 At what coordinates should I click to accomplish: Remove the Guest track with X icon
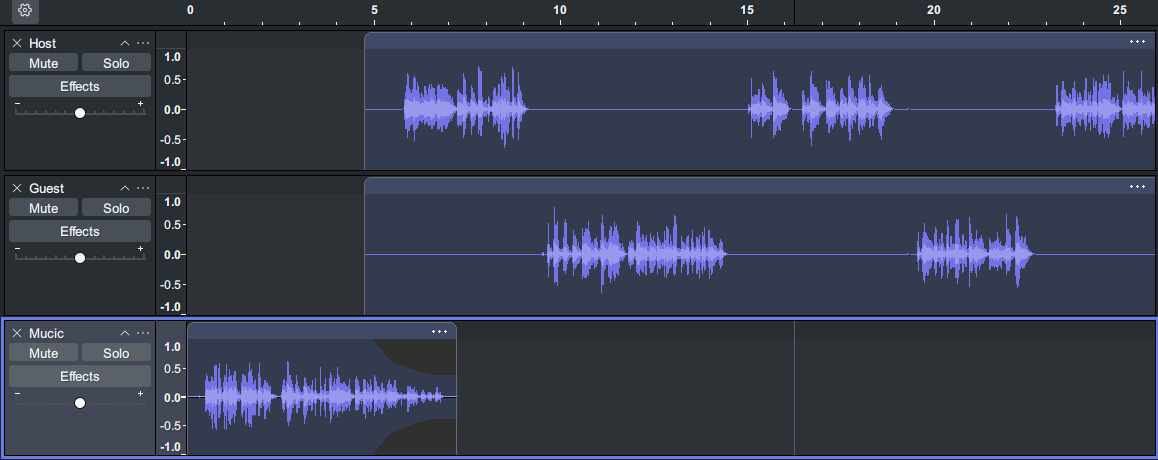tap(17, 188)
